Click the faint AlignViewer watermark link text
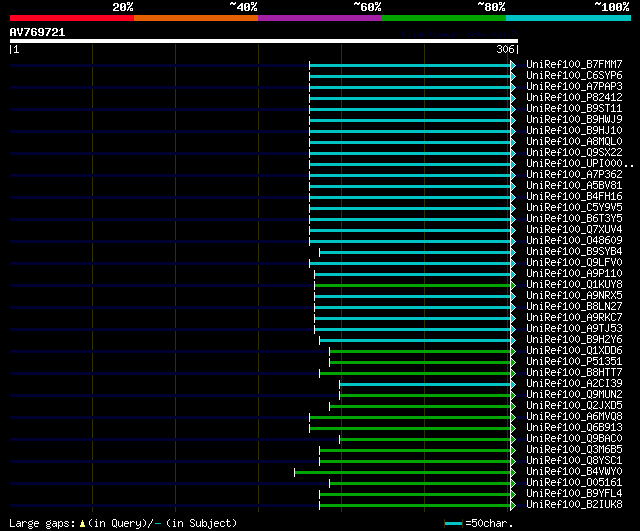 (459, 34)
